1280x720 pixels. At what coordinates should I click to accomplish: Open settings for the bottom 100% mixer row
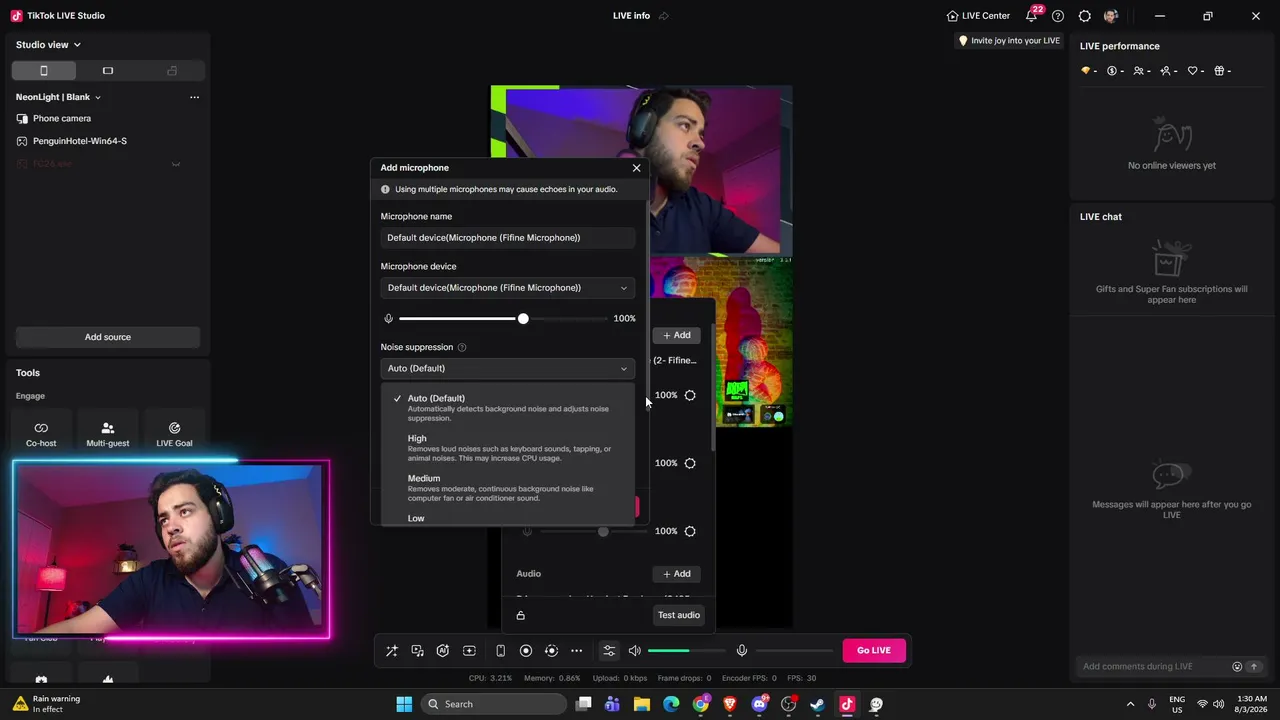(690, 531)
